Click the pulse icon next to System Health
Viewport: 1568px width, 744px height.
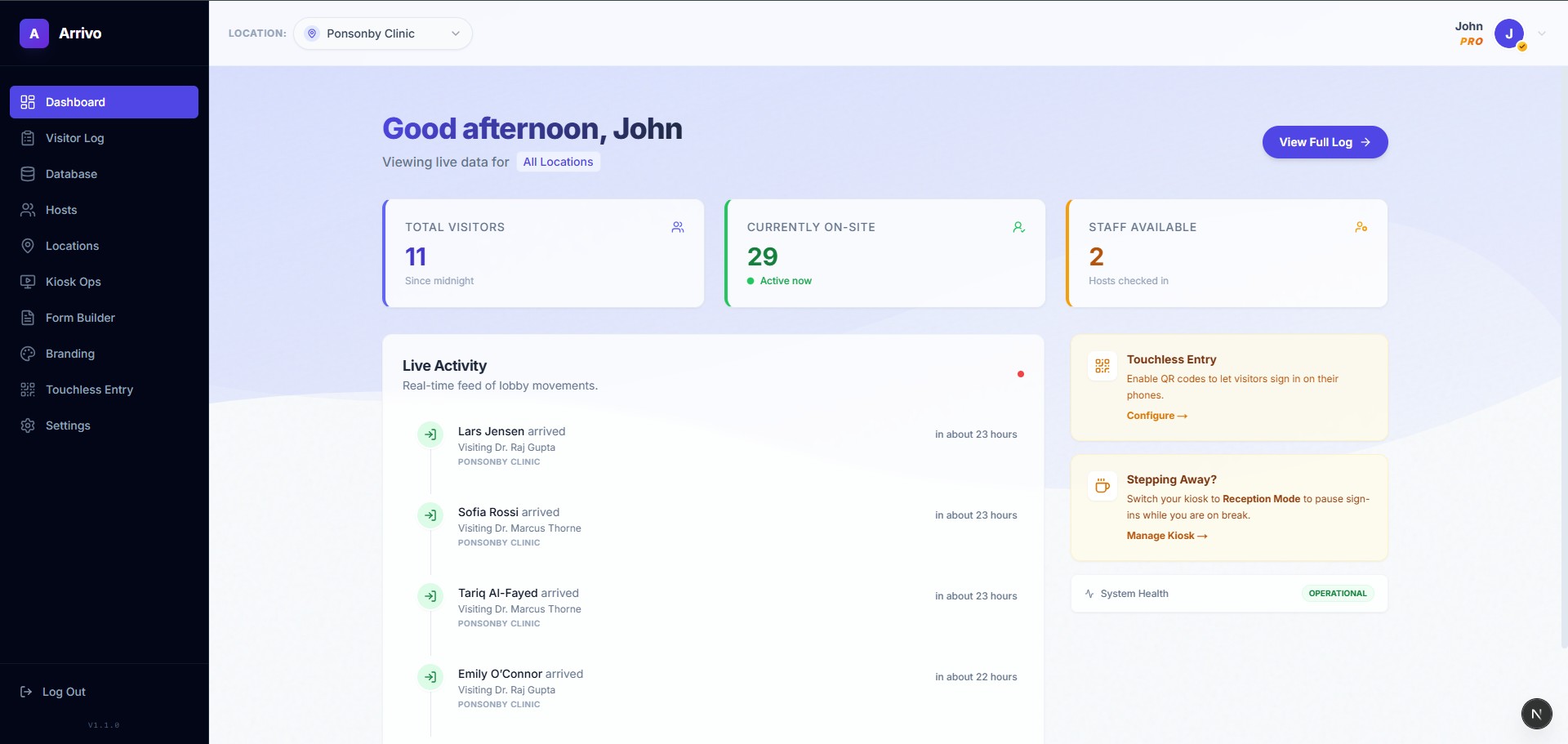[1090, 594]
